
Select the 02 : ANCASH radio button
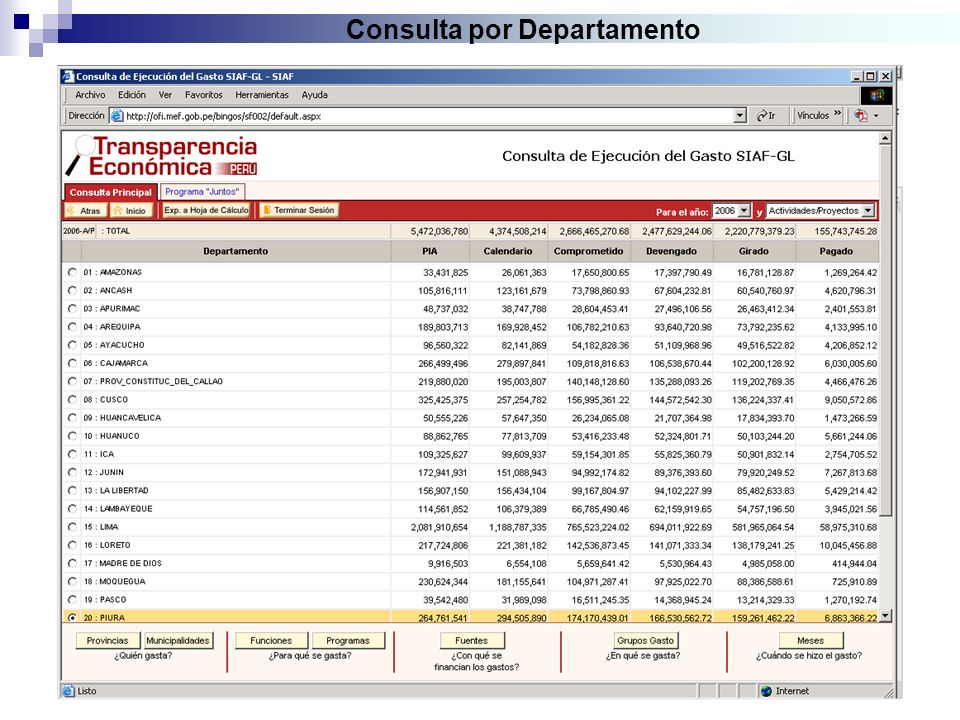click(72, 290)
